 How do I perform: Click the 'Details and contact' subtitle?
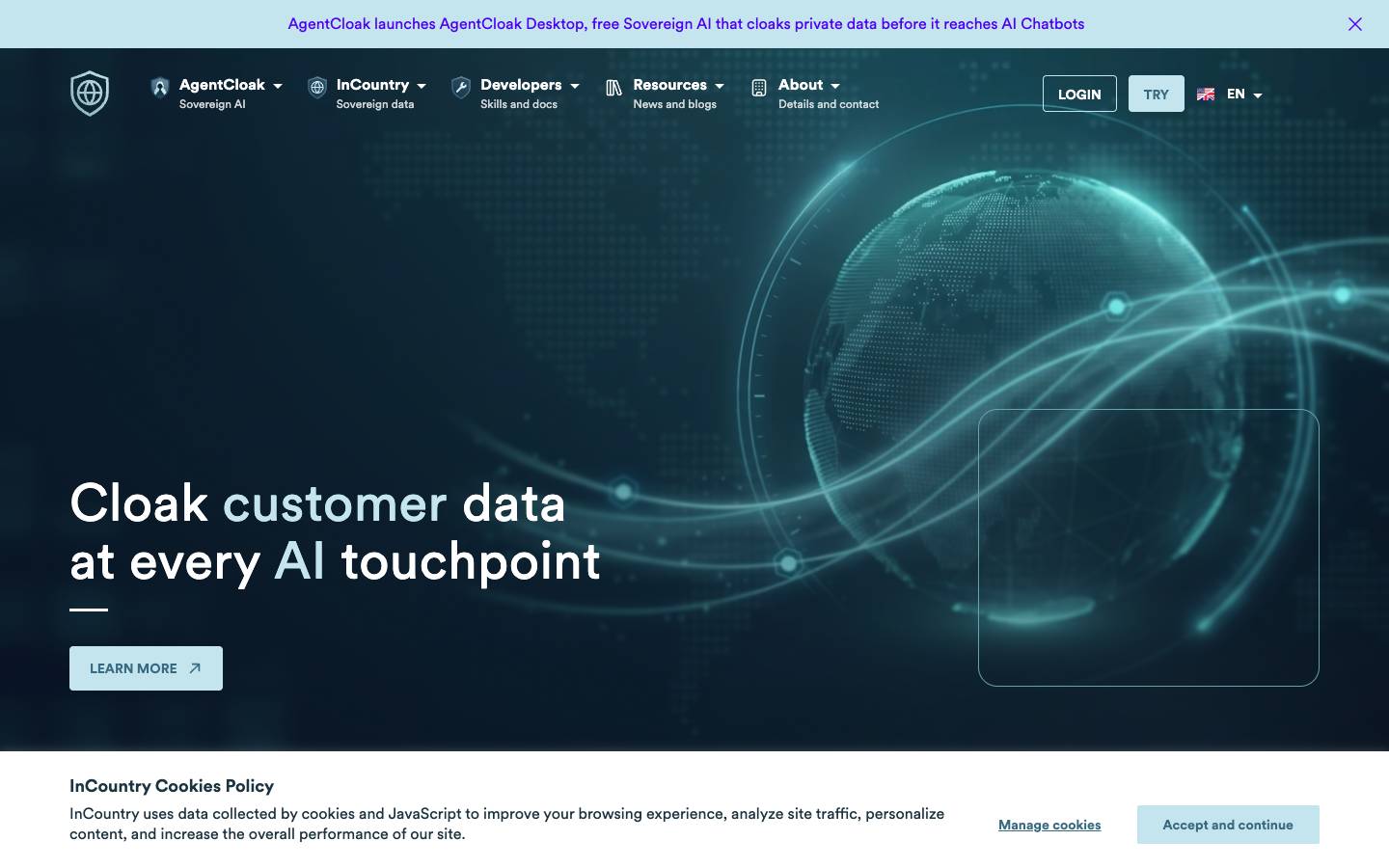(829, 104)
